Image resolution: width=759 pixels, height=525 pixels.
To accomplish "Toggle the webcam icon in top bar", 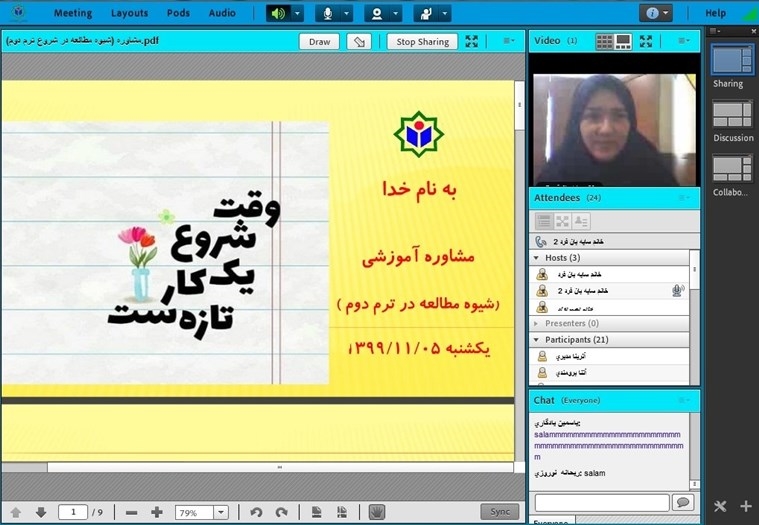I will (376, 13).
